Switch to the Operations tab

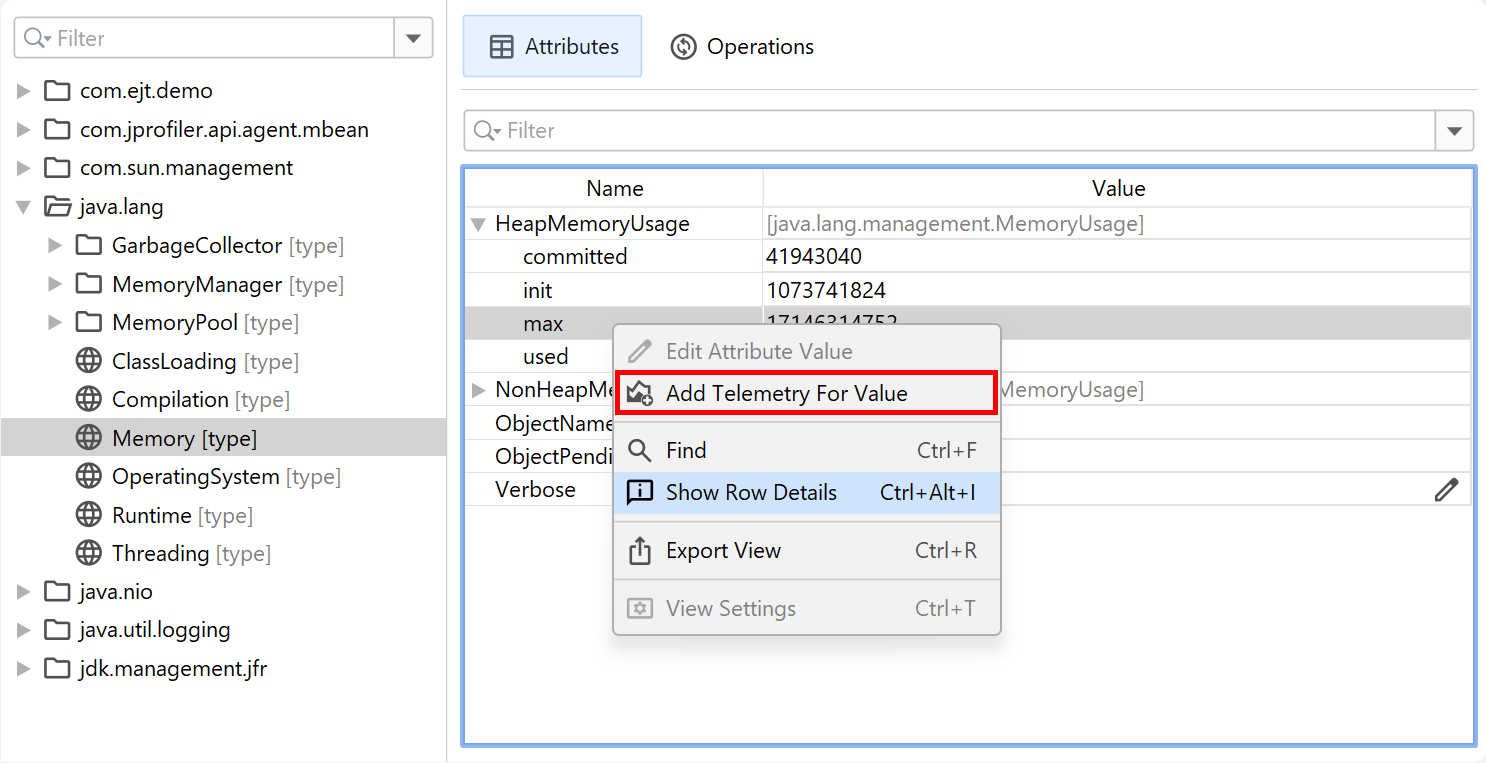point(742,47)
